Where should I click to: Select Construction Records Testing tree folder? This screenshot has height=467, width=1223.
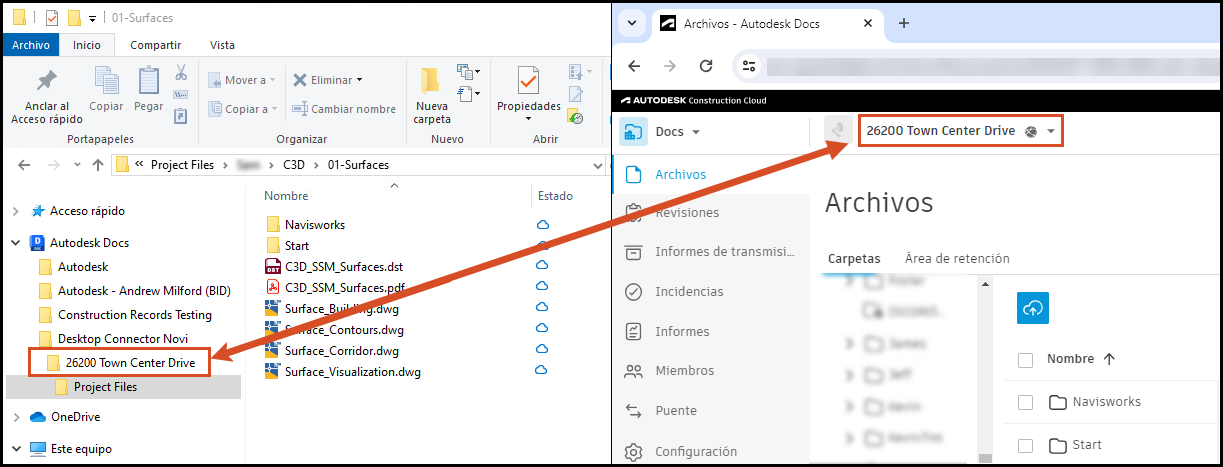134,315
